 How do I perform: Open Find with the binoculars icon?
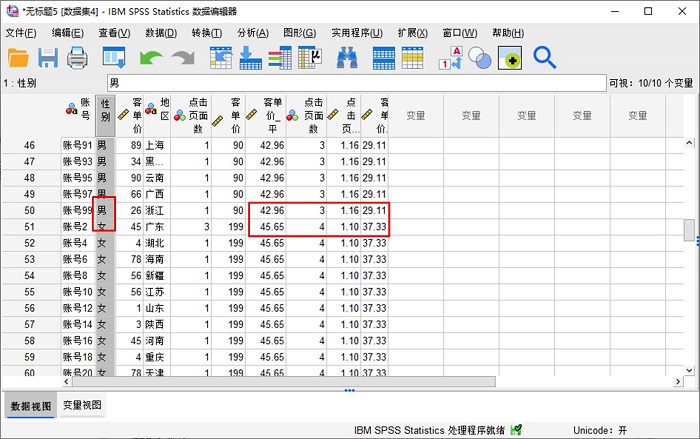coord(347,58)
